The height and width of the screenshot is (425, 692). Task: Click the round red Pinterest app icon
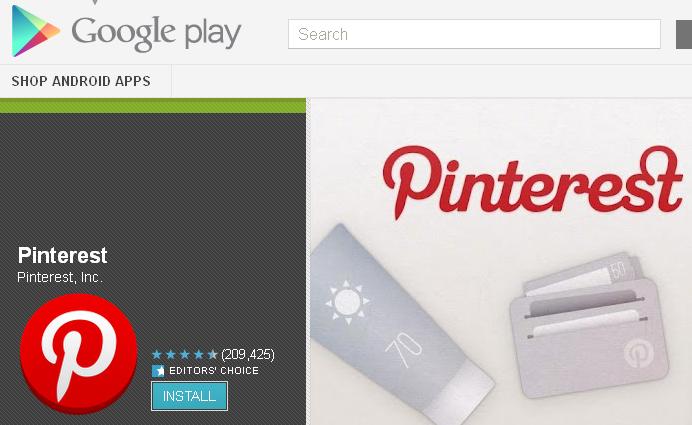pyautogui.click(x=79, y=354)
